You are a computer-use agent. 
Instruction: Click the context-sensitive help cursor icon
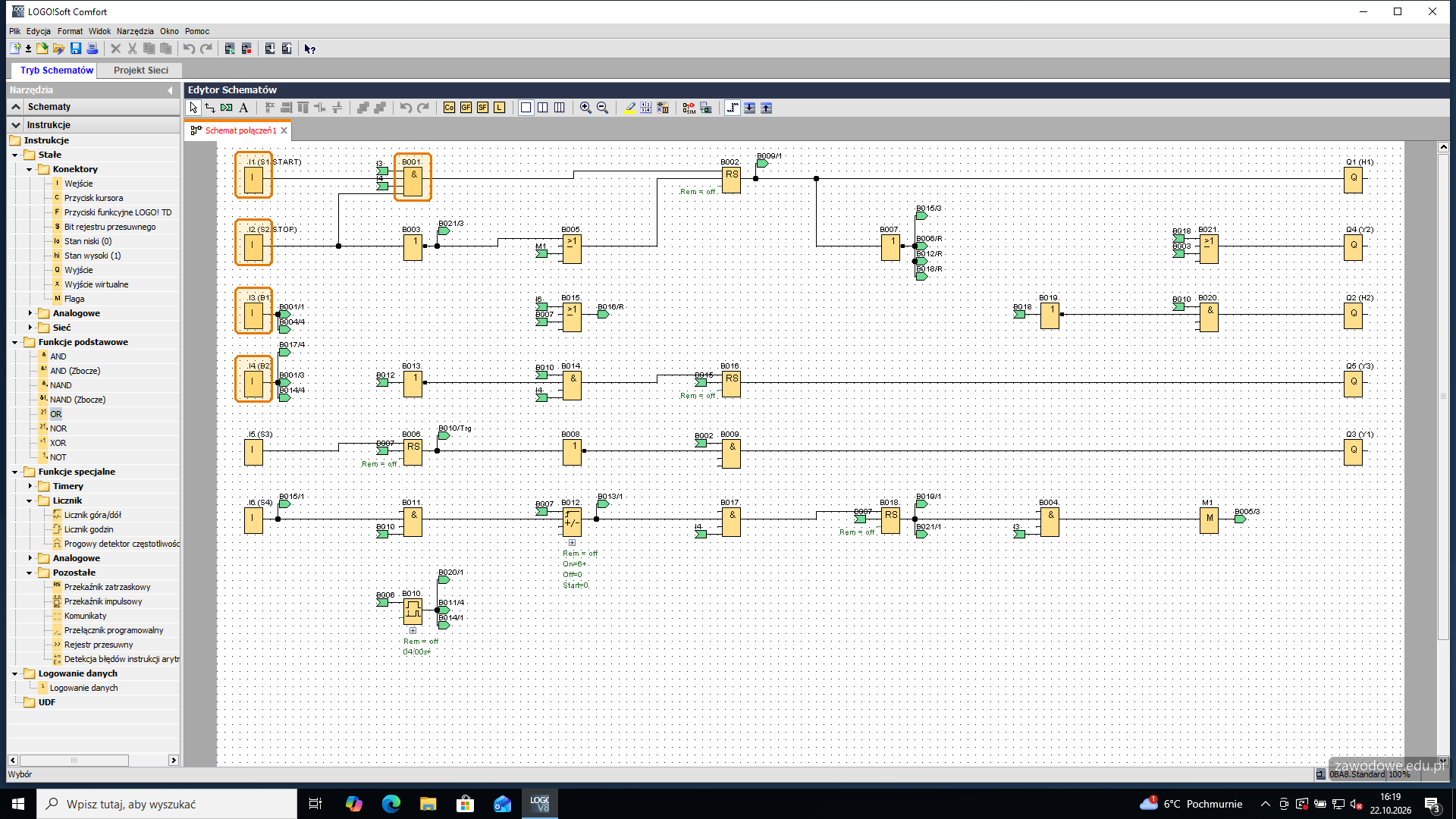click(x=309, y=49)
